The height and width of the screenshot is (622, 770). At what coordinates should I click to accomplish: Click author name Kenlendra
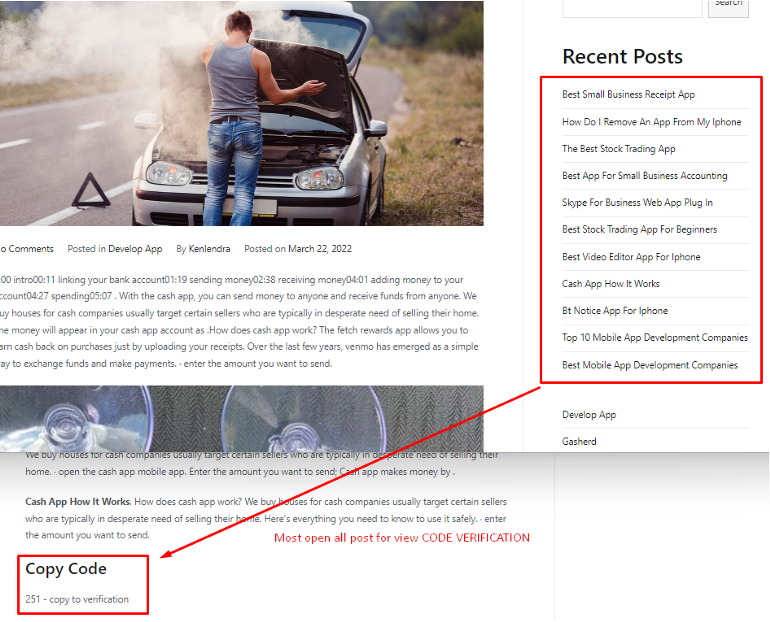tap(209, 249)
